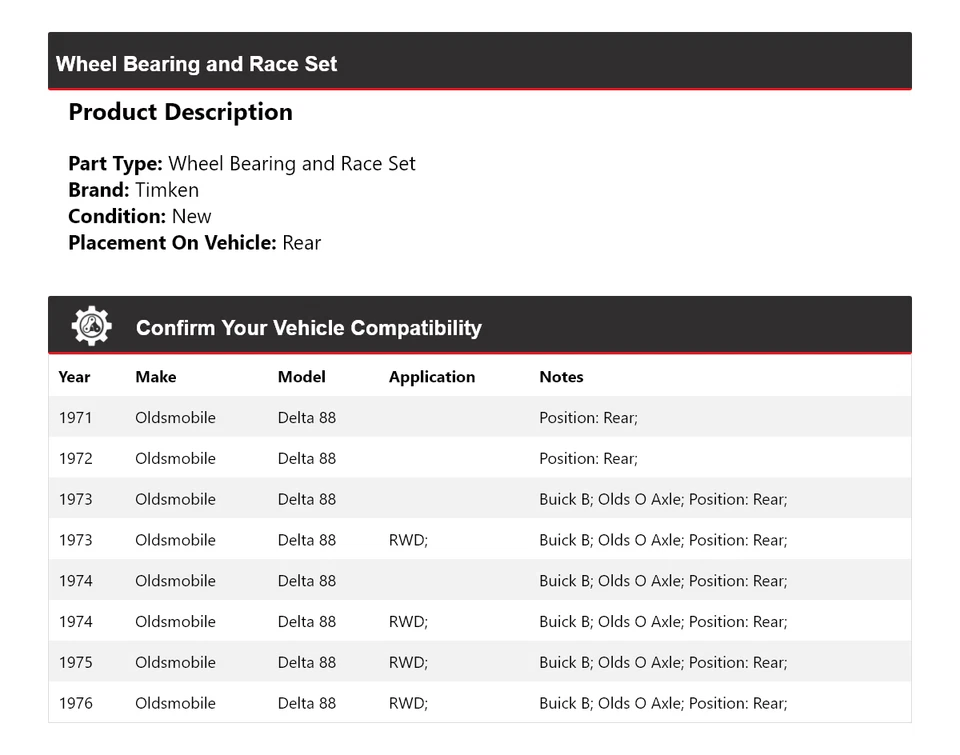Click RWD; in the 1975 row
Screen dimensions: 960x755
[408, 662]
